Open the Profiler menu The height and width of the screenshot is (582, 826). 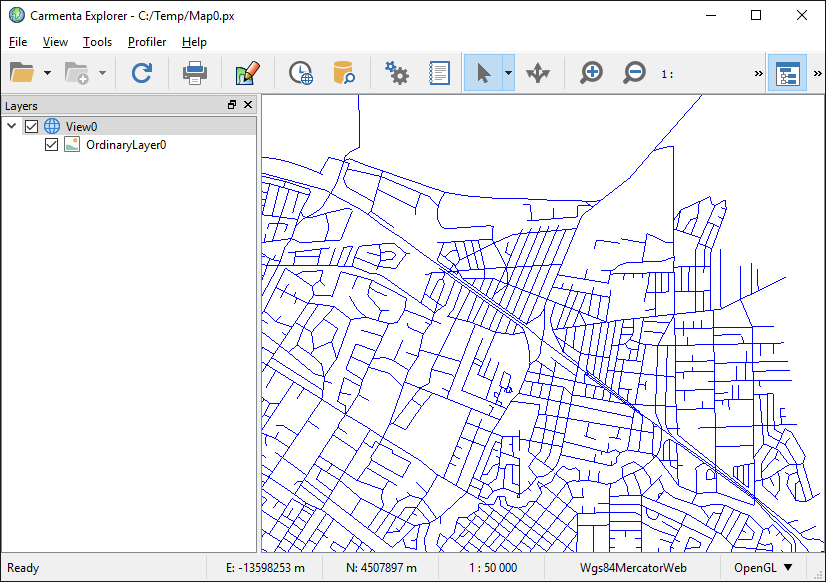[x=147, y=42]
